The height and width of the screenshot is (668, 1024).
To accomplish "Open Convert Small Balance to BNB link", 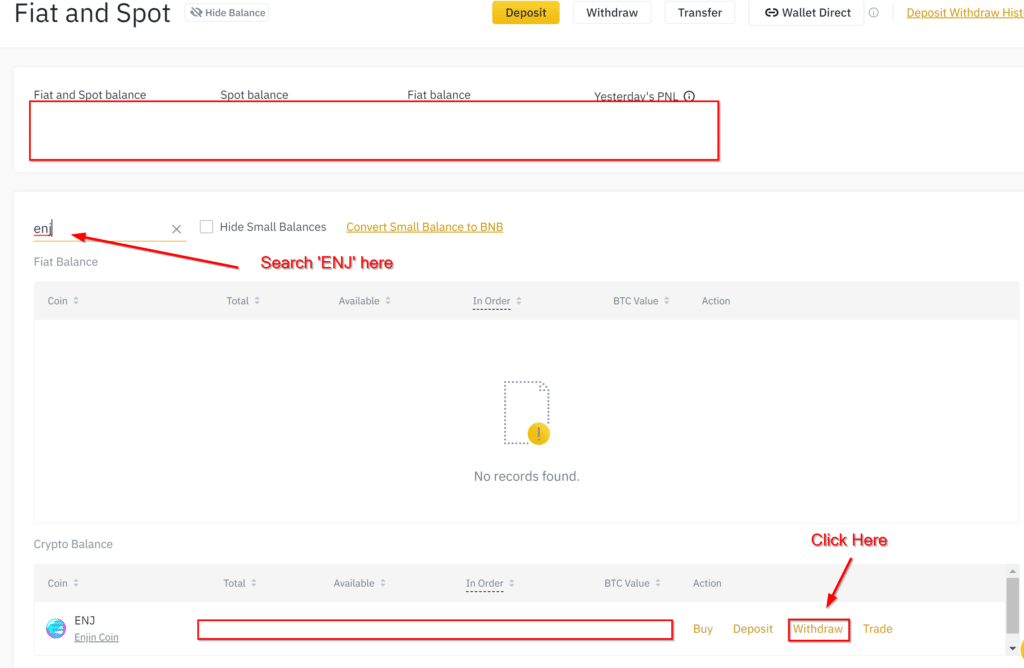I will 424,227.
